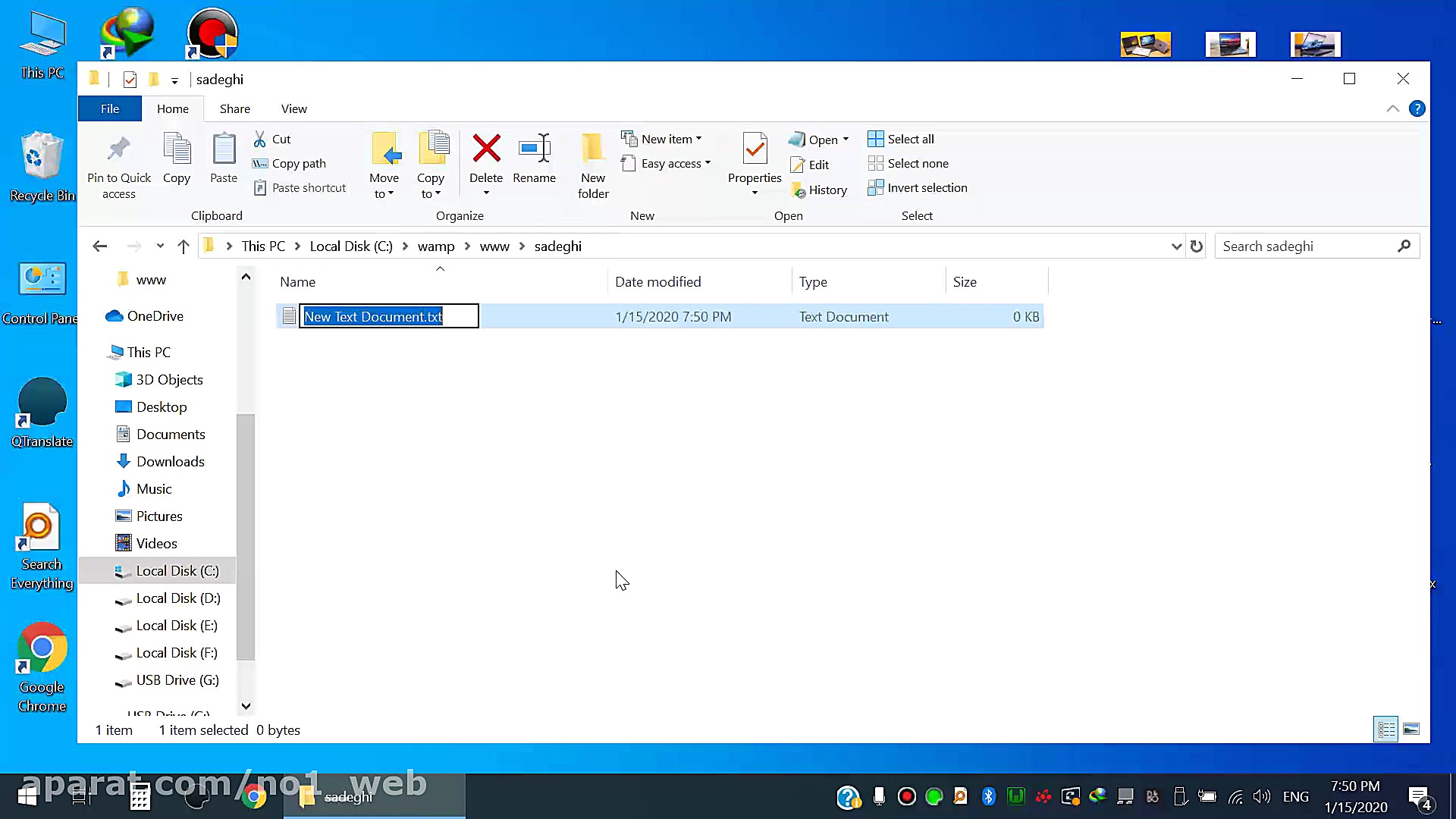Screen dimensions: 1456x819
Task: Click the Rename icon in Organize group
Action: point(534,149)
